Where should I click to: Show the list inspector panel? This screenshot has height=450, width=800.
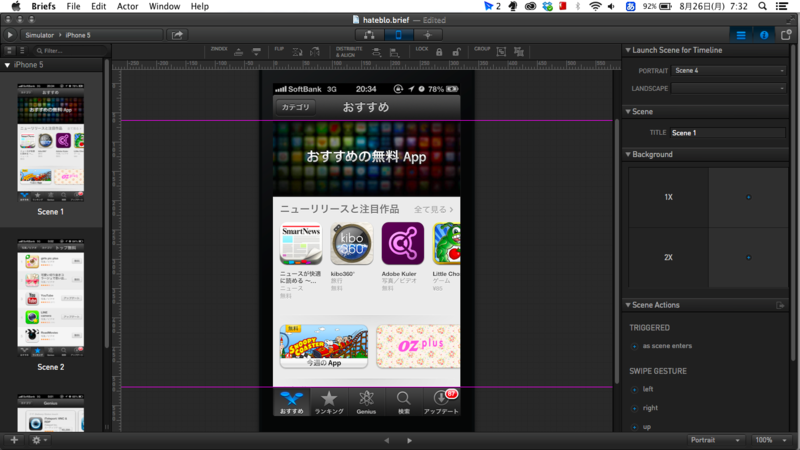[x=741, y=35]
